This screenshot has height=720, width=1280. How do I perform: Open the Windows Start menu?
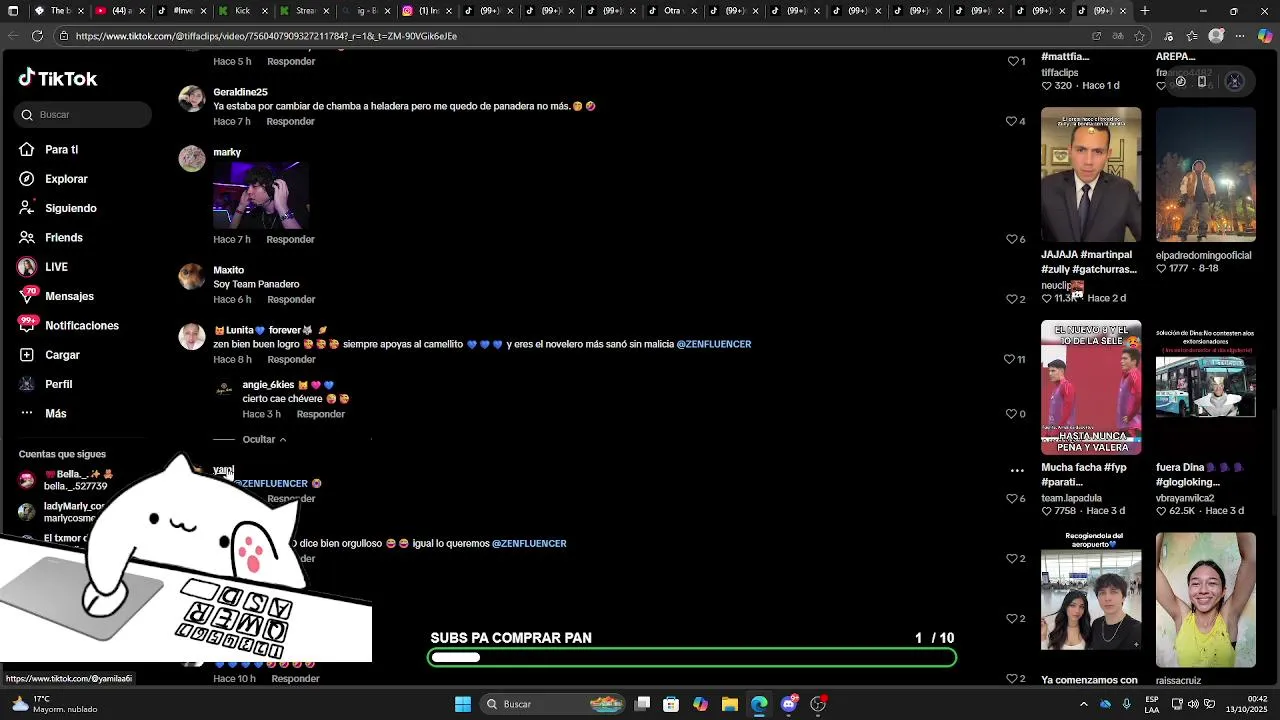coord(463,704)
